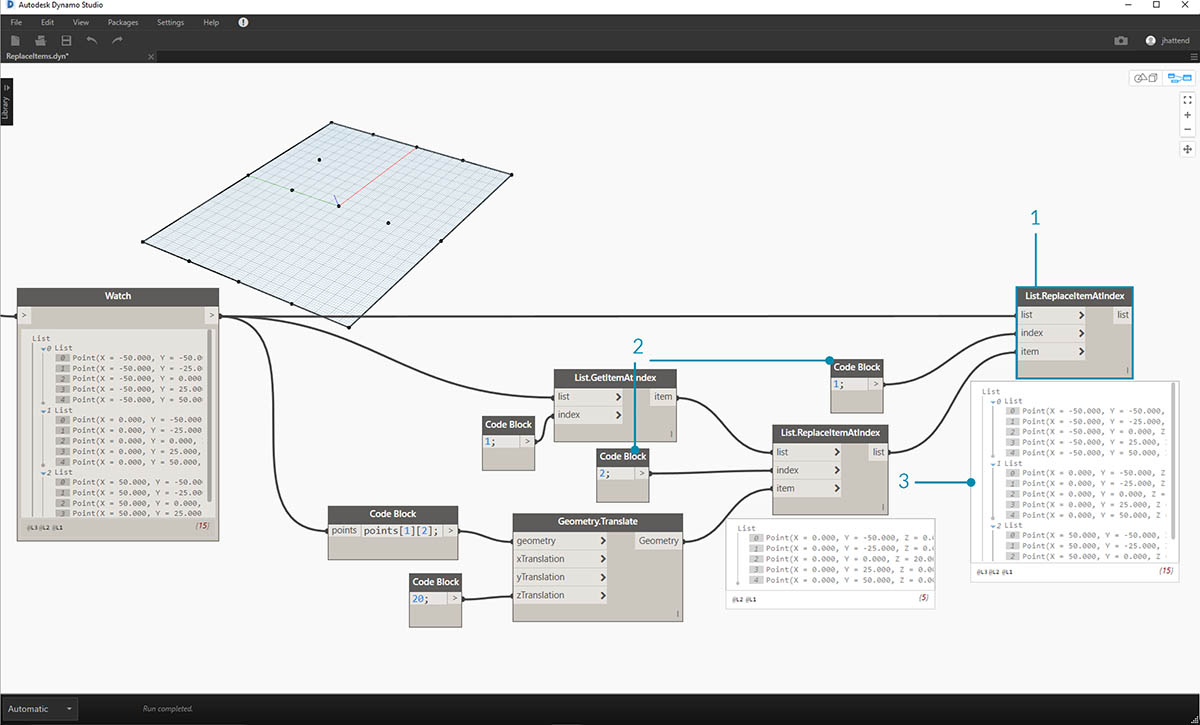The width and height of the screenshot is (1200, 725).
Task: Click the camera export image icon
Action: [x=1121, y=40]
